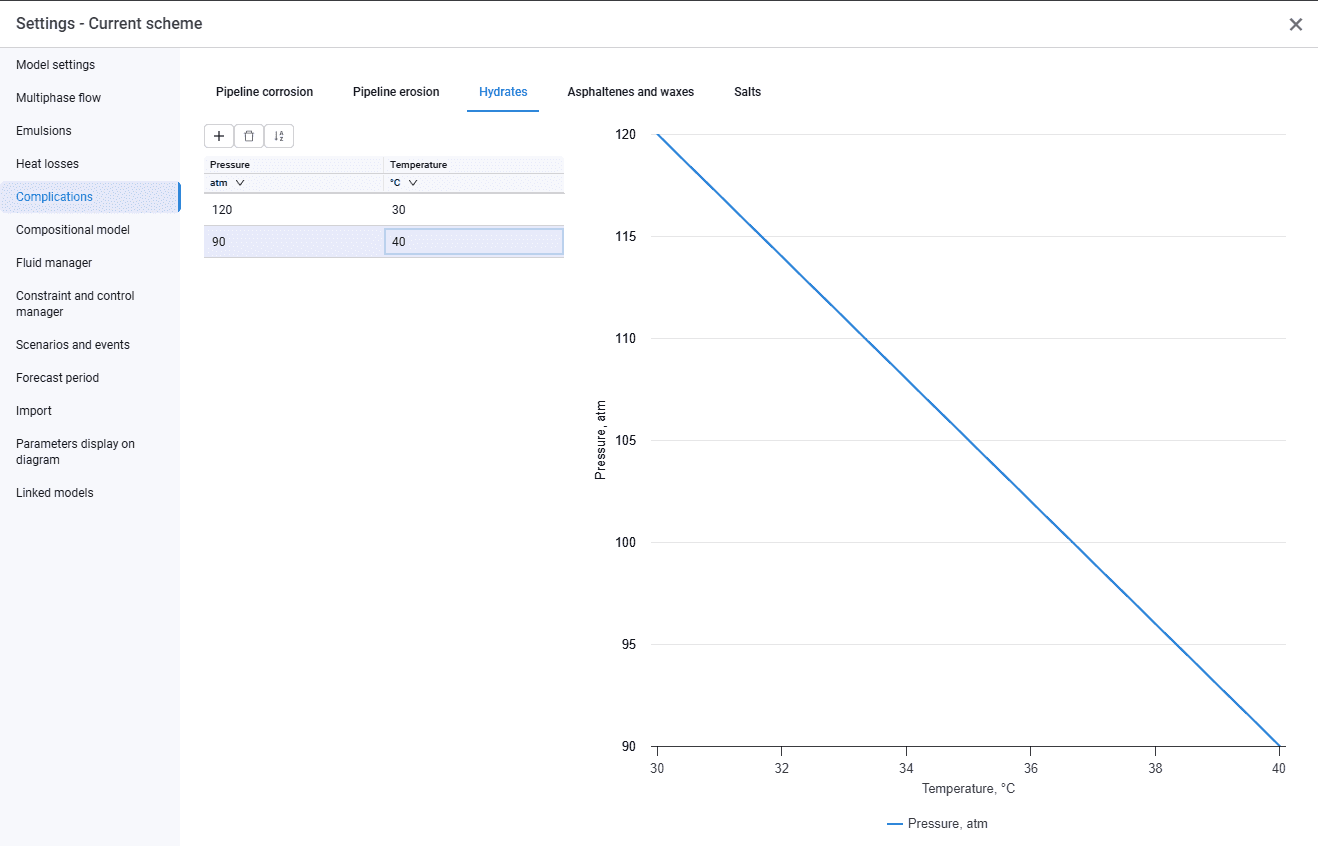Screen dimensions: 1318x846
Task: Add a new row with plus icon
Action: [219, 136]
